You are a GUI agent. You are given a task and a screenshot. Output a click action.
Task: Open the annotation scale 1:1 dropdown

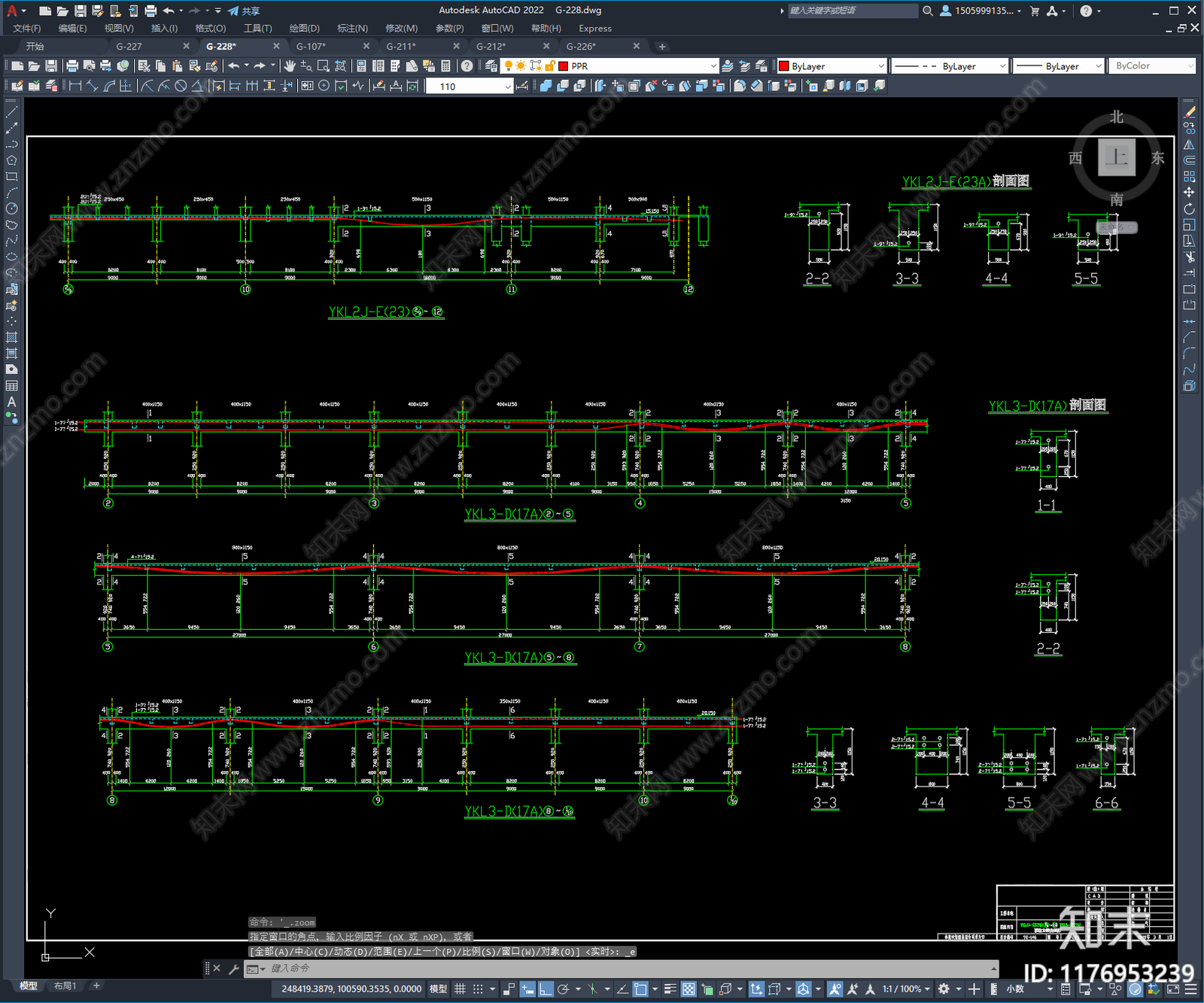[x=907, y=989]
